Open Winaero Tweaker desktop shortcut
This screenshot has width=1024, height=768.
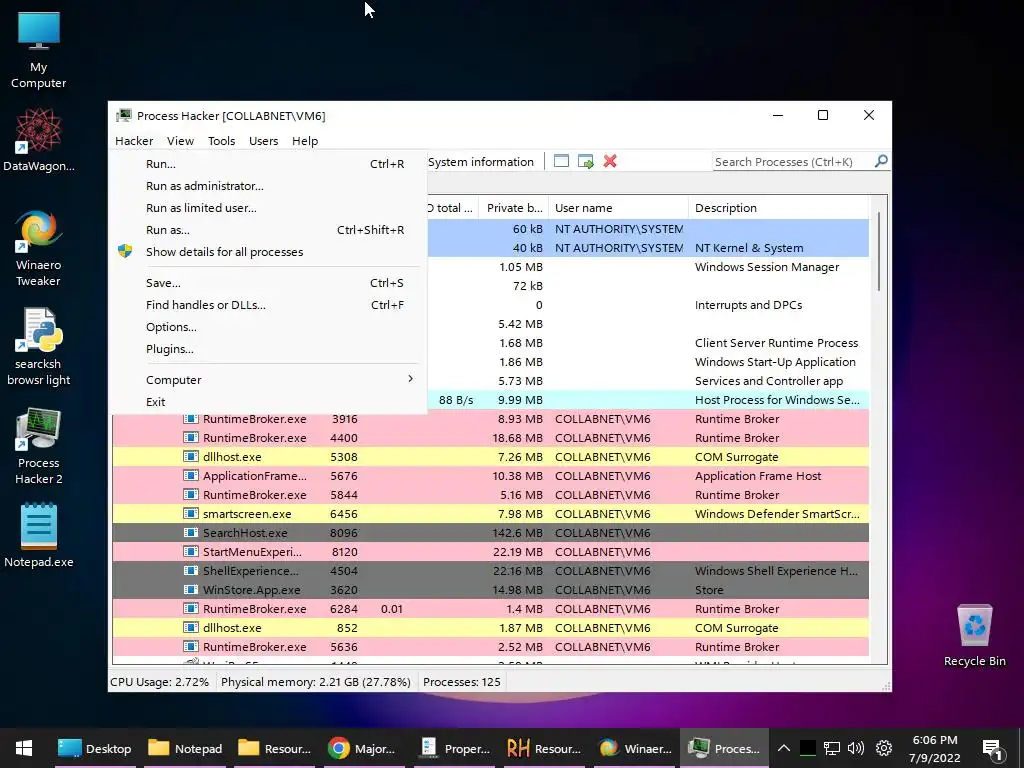(x=39, y=248)
